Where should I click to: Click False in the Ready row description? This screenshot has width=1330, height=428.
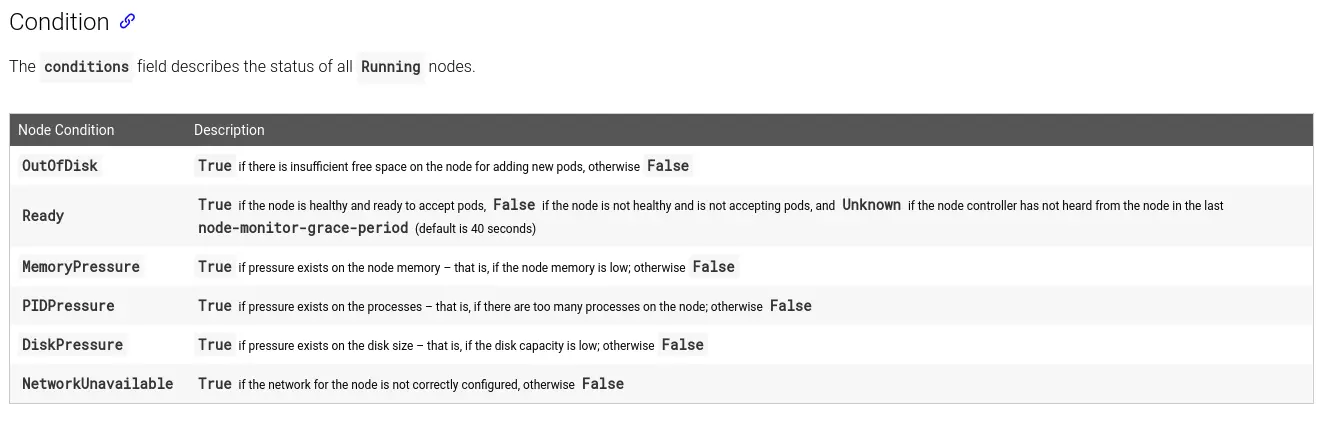pyautogui.click(x=514, y=205)
